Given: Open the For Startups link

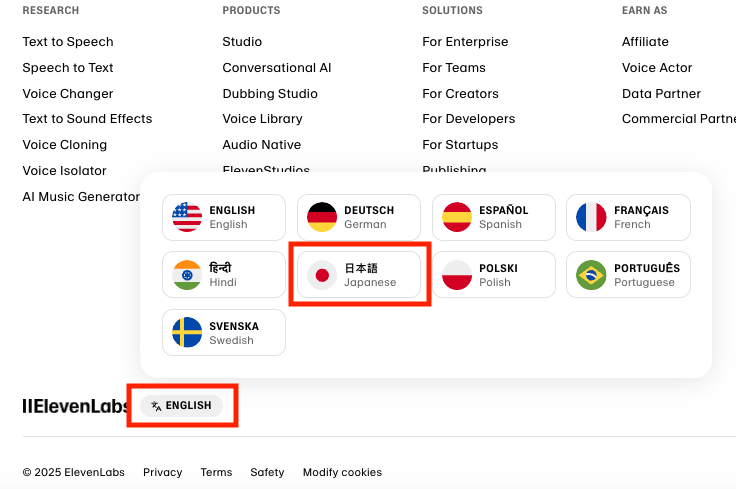Looking at the screenshot, I should tap(460, 145).
